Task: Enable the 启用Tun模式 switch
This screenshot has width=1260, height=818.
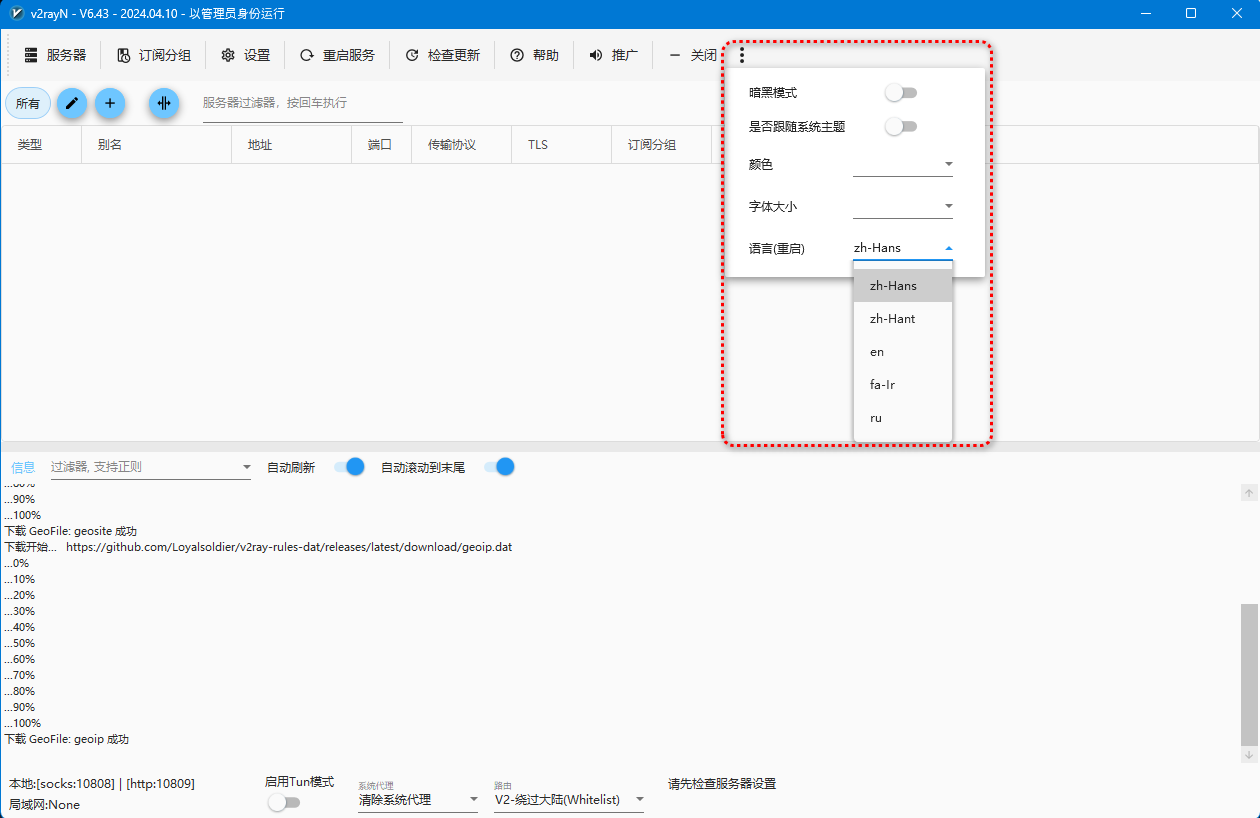Action: tap(284, 802)
